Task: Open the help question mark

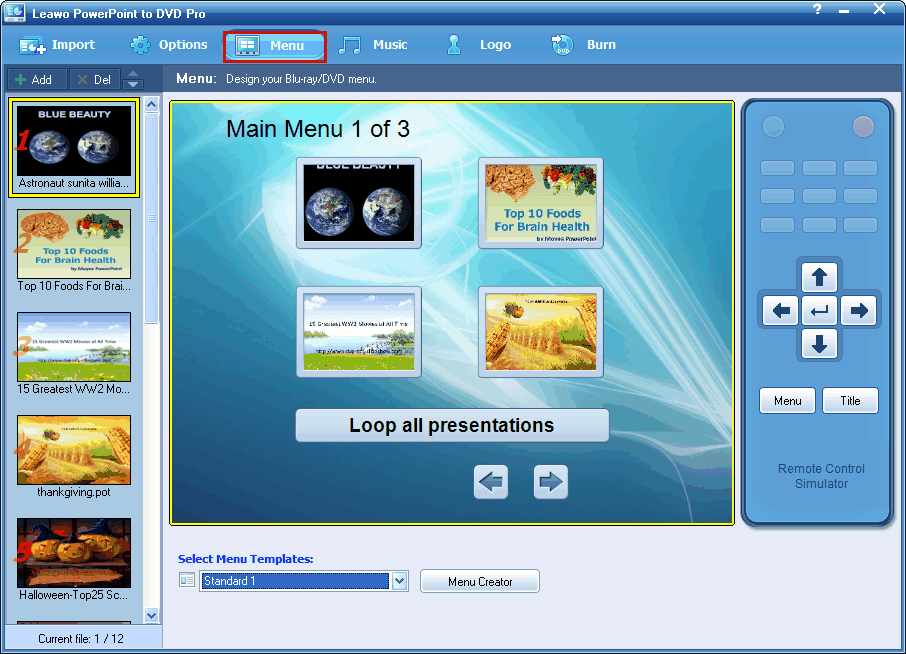Action: point(816,9)
